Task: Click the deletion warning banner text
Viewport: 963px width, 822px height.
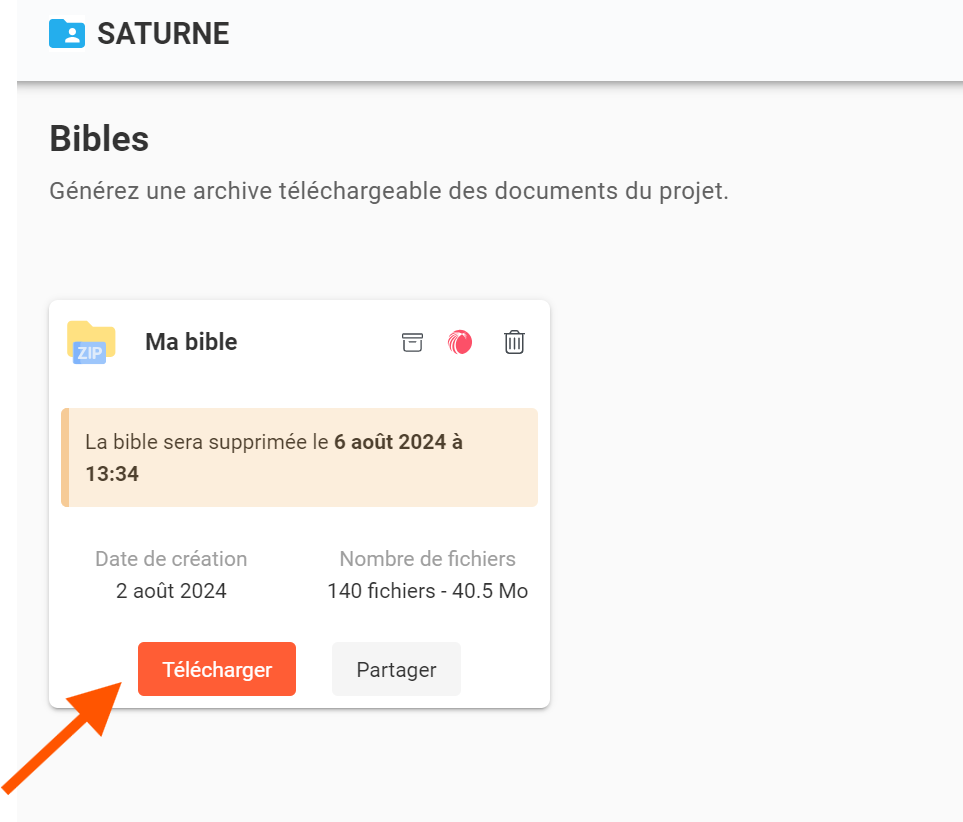Action: (x=208, y=442)
